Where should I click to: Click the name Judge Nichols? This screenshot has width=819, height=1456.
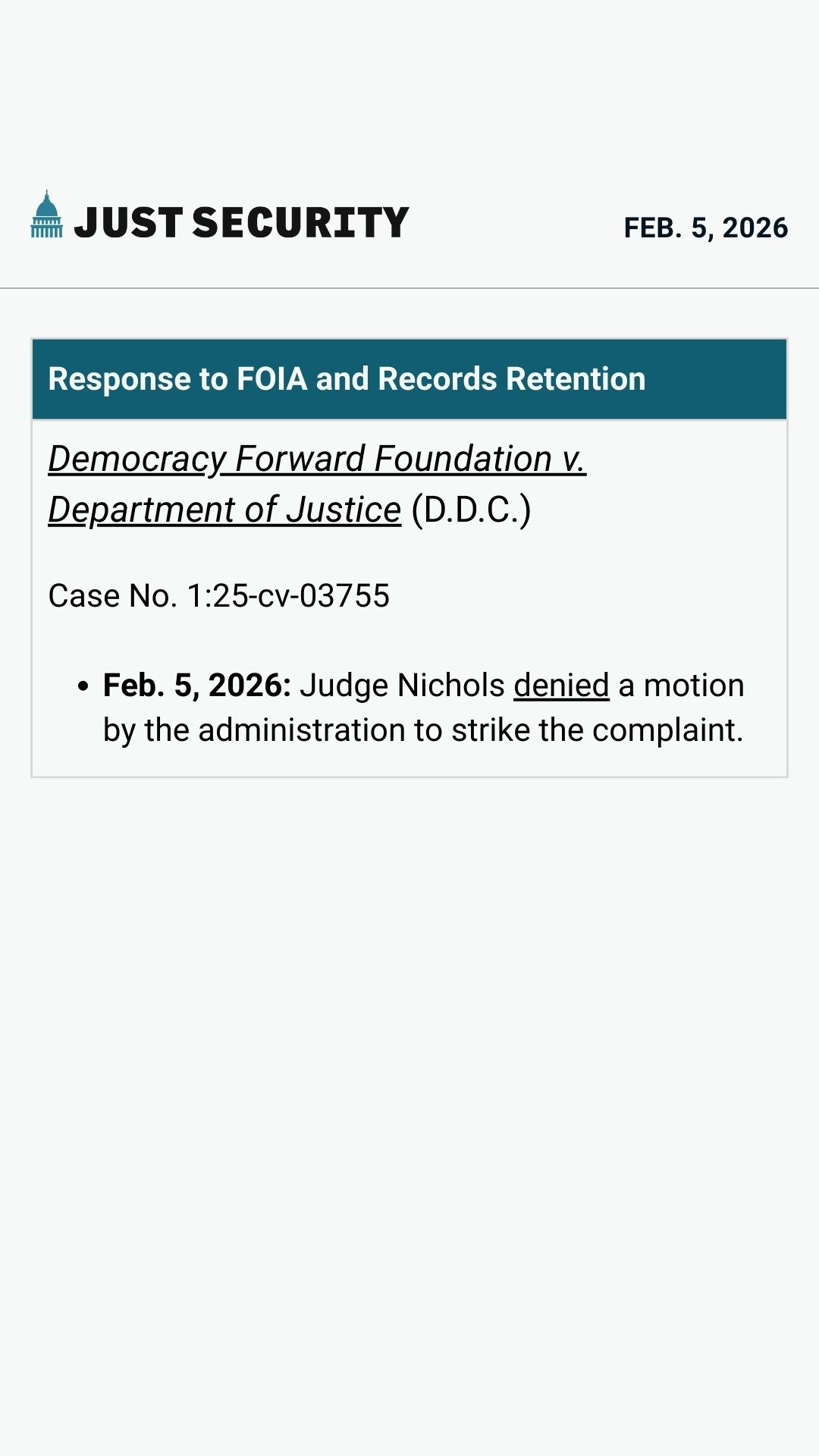coord(402,686)
